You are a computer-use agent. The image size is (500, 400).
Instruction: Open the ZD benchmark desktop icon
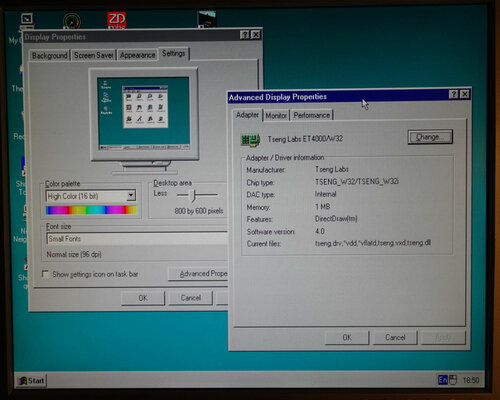(116, 20)
